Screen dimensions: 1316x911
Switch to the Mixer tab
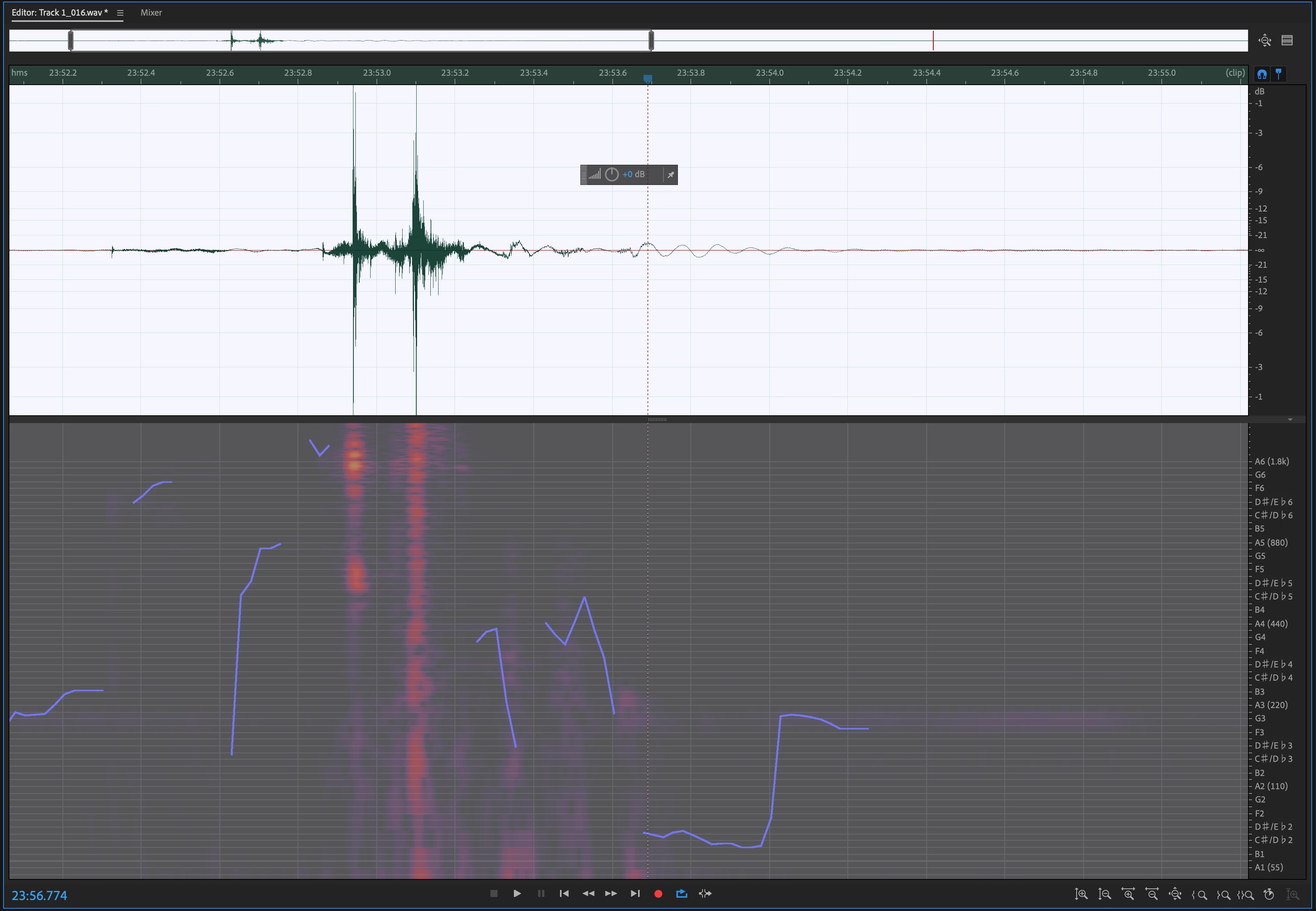point(151,12)
